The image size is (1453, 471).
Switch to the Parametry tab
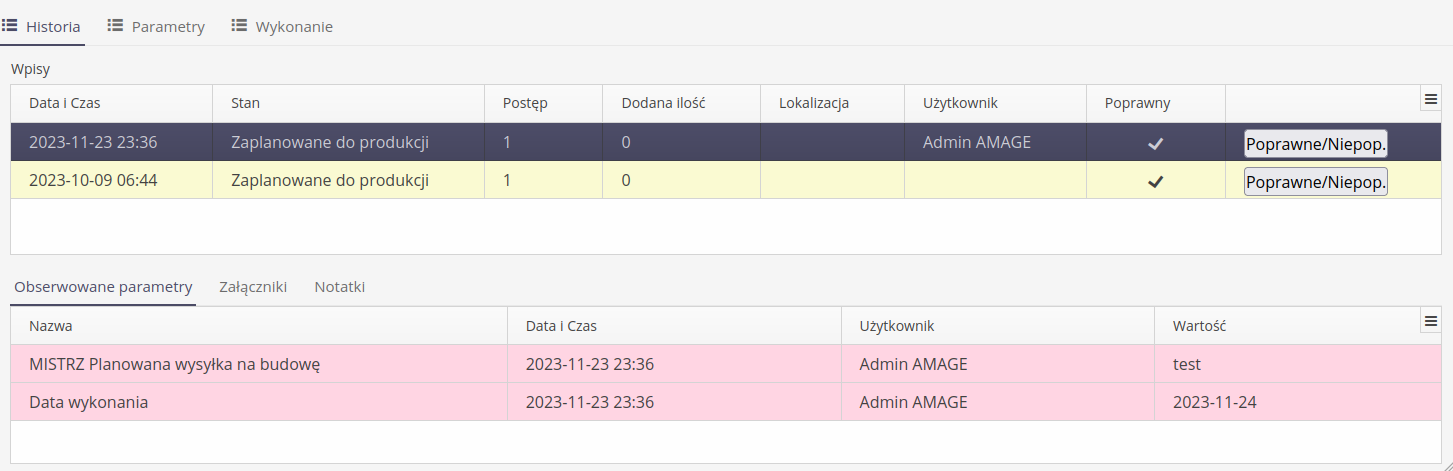[168, 27]
